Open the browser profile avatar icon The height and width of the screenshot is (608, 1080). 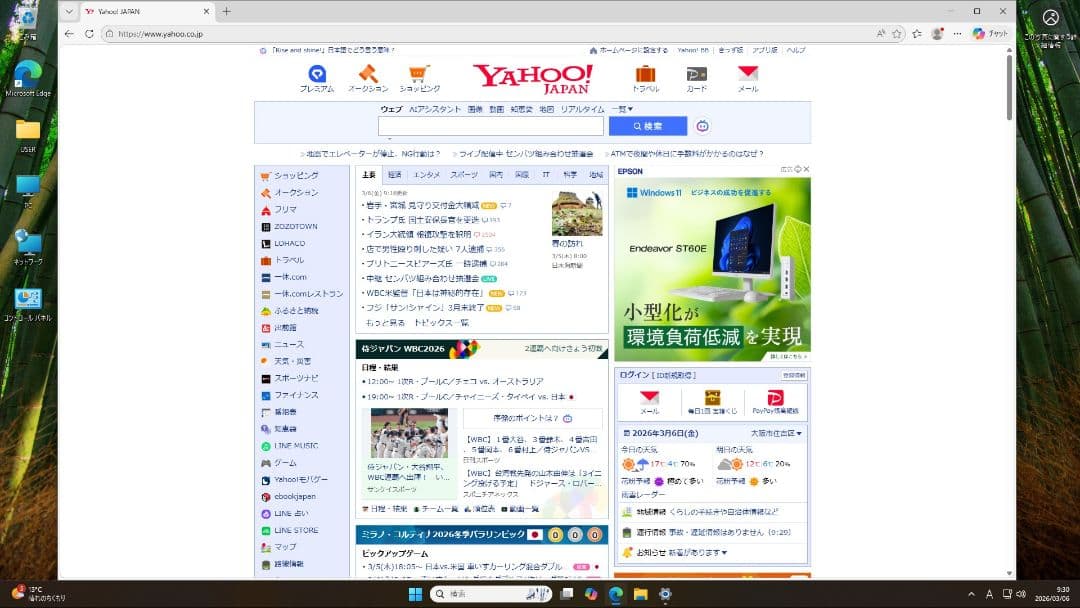937,34
